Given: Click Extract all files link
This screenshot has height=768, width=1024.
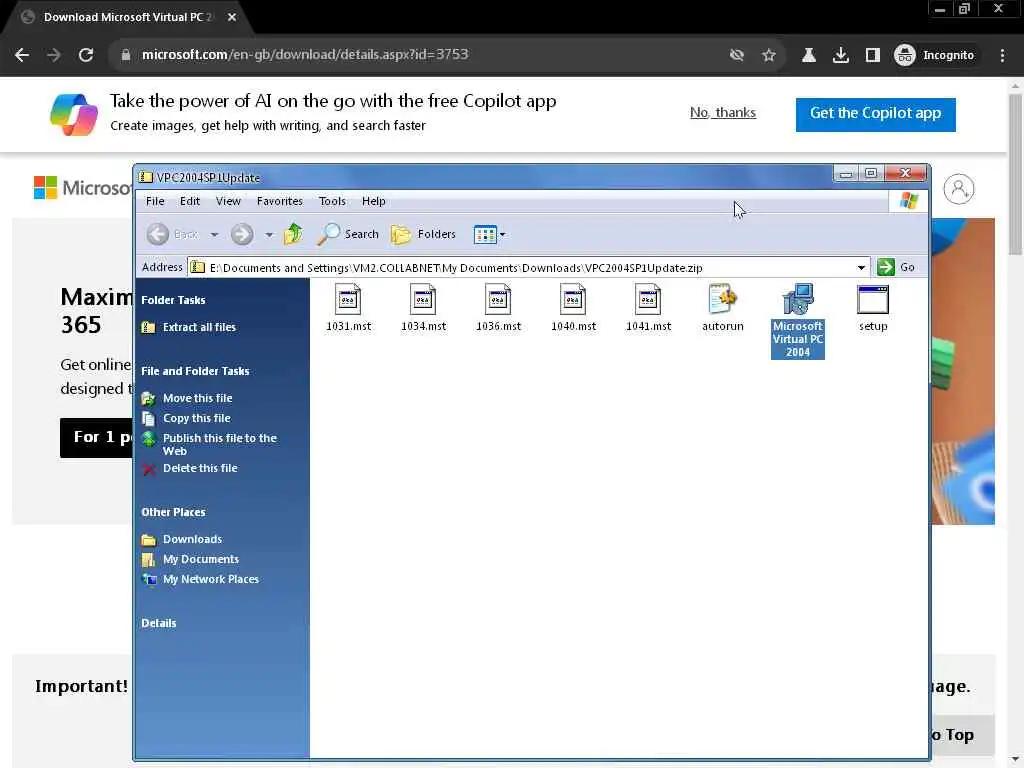Looking at the screenshot, I should 199,327.
